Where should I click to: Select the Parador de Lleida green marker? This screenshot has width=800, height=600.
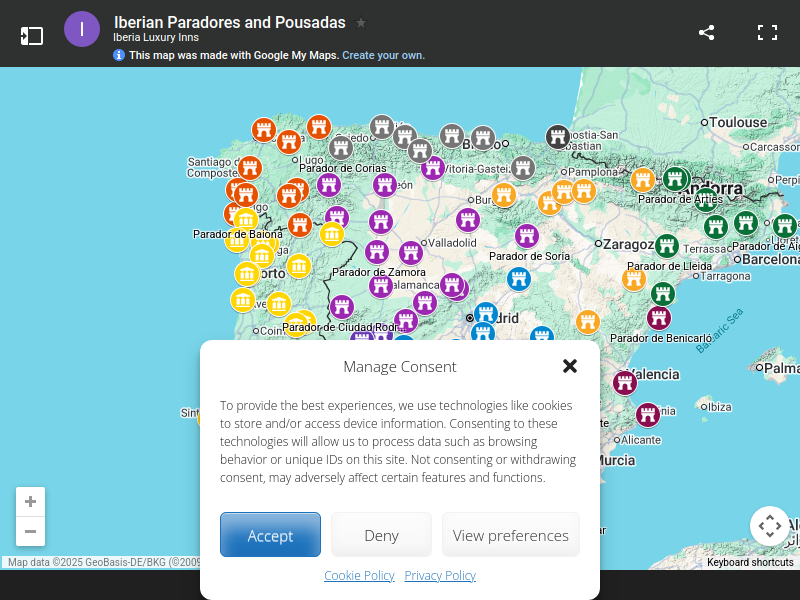point(667,245)
